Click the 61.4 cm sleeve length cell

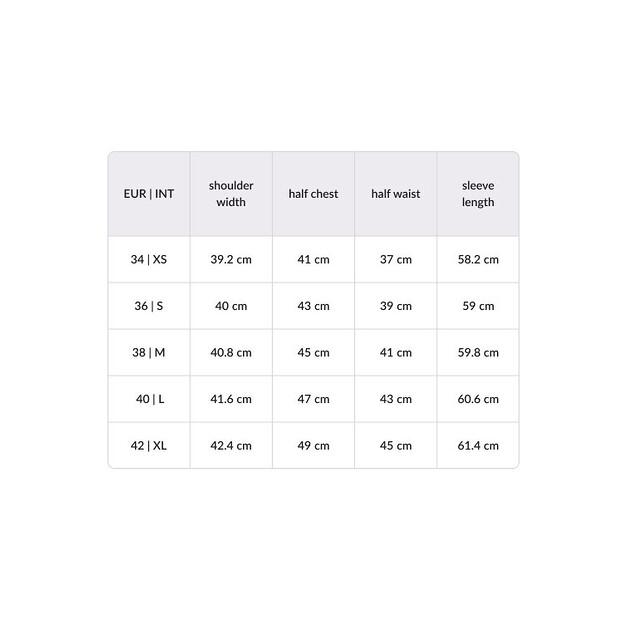pos(478,445)
